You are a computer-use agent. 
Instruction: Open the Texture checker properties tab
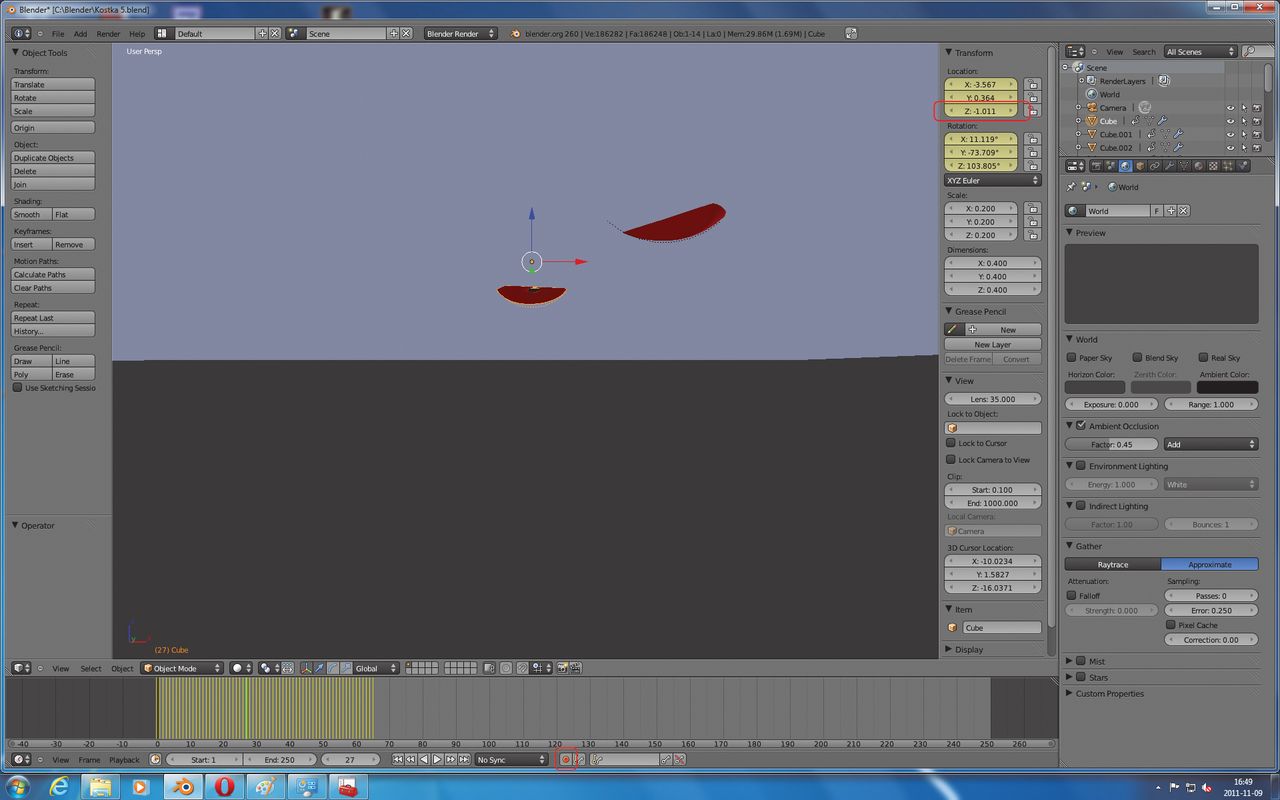coord(1212,166)
